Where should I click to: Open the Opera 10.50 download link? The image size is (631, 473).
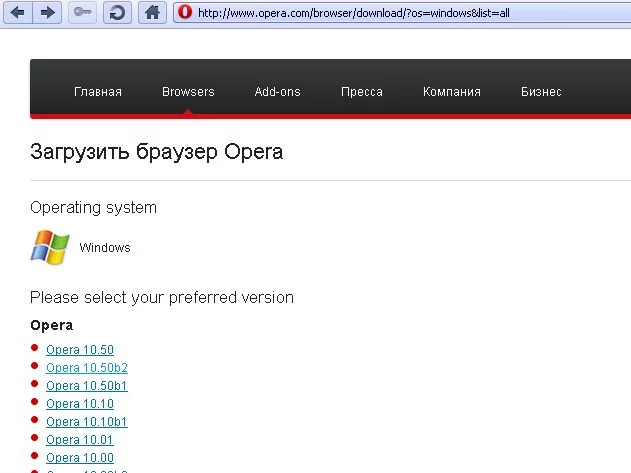coord(80,350)
